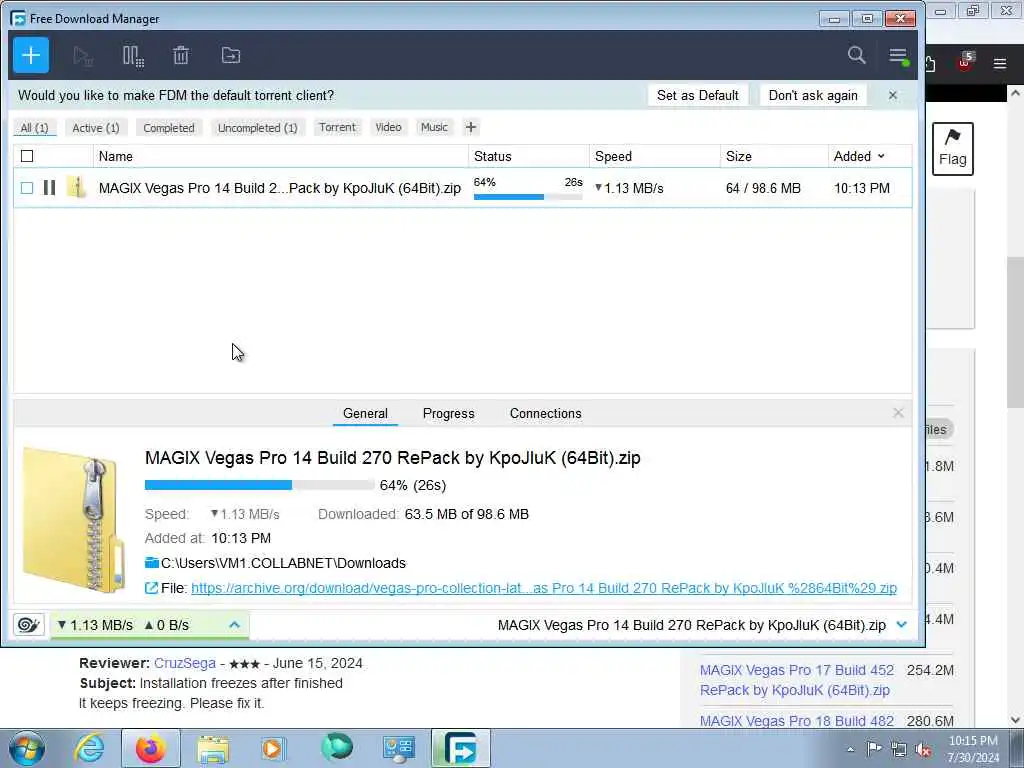1024x768 pixels.
Task: Move download to folder via toolbar icon
Action: [231, 56]
